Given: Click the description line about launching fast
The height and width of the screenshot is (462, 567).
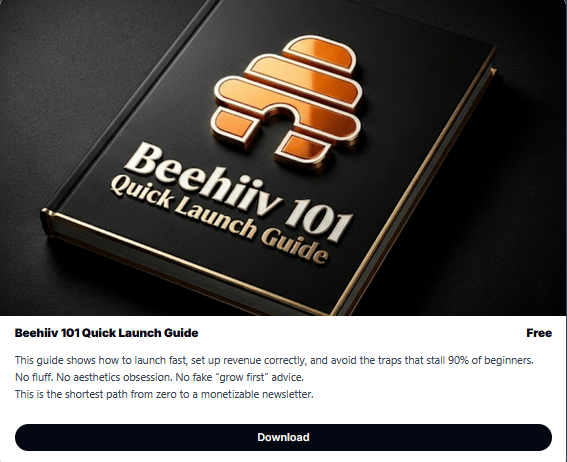Looking at the screenshot, I should point(274,360).
